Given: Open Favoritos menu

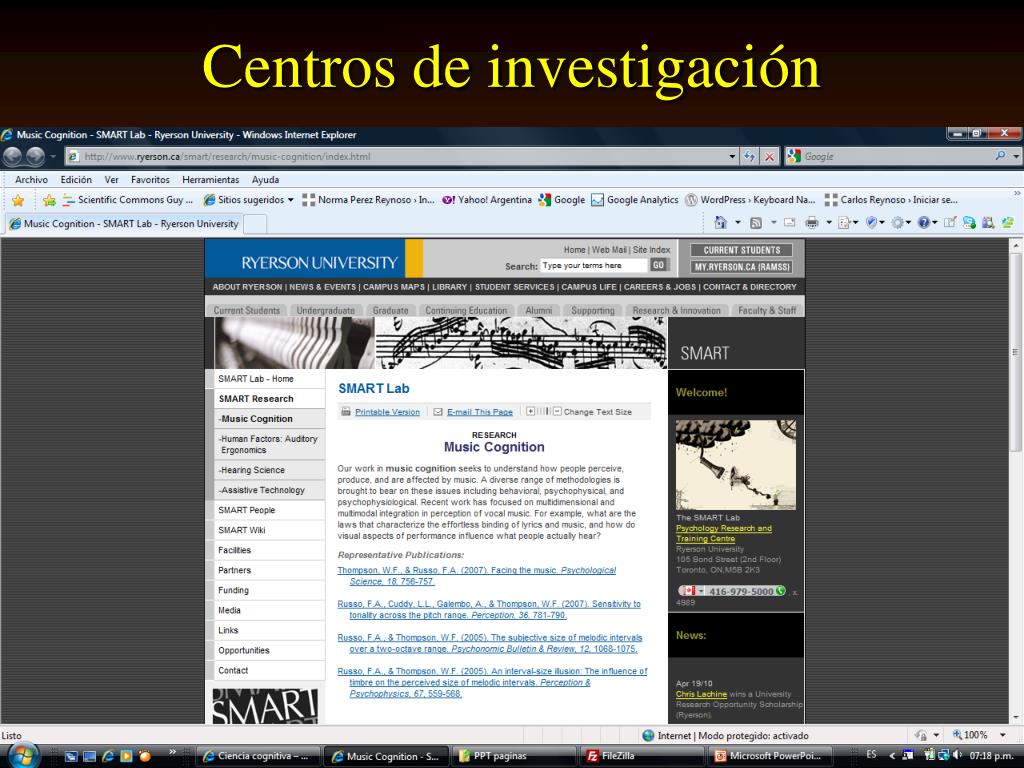Looking at the screenshot, I should tap(150, 180).
